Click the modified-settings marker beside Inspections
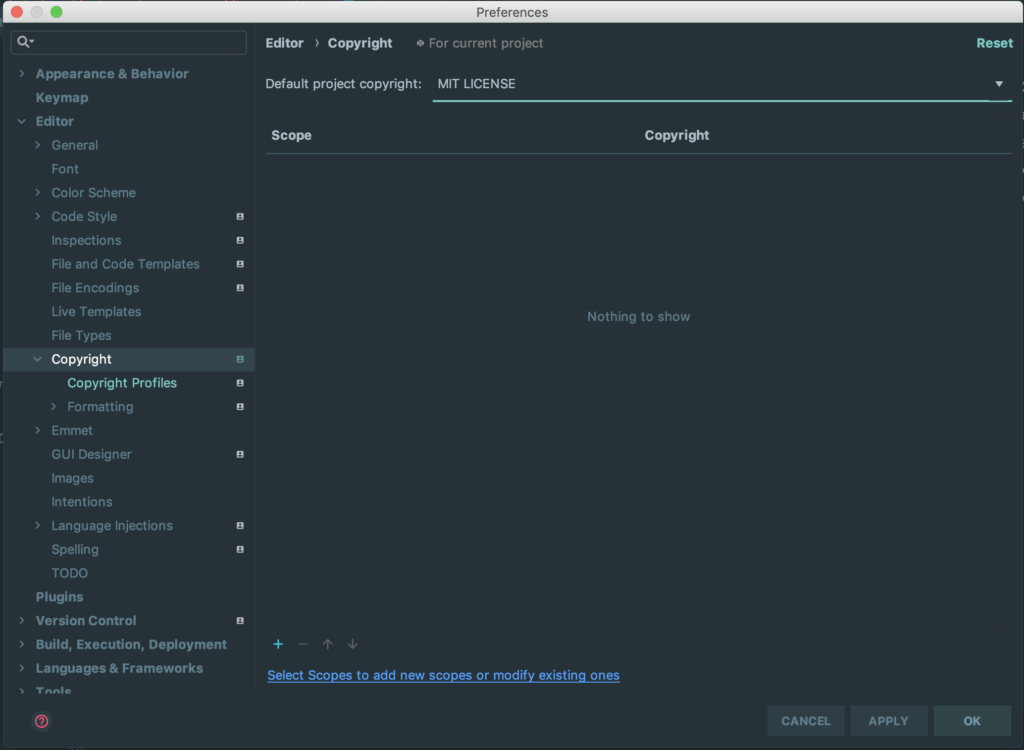Screen dimensions: 1024x750 (x=239, y=240)
